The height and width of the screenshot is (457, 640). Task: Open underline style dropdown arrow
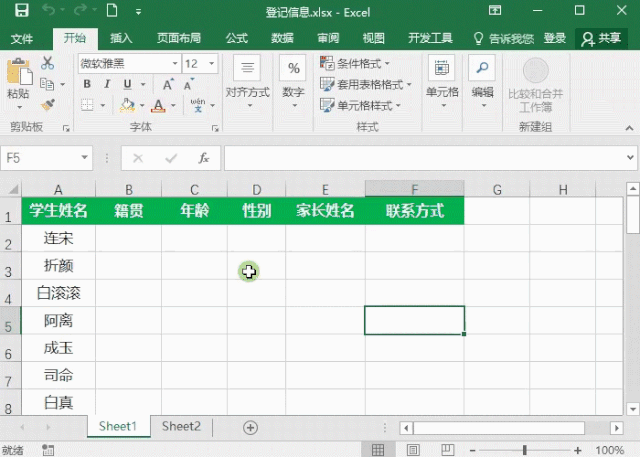coord(143,84)
